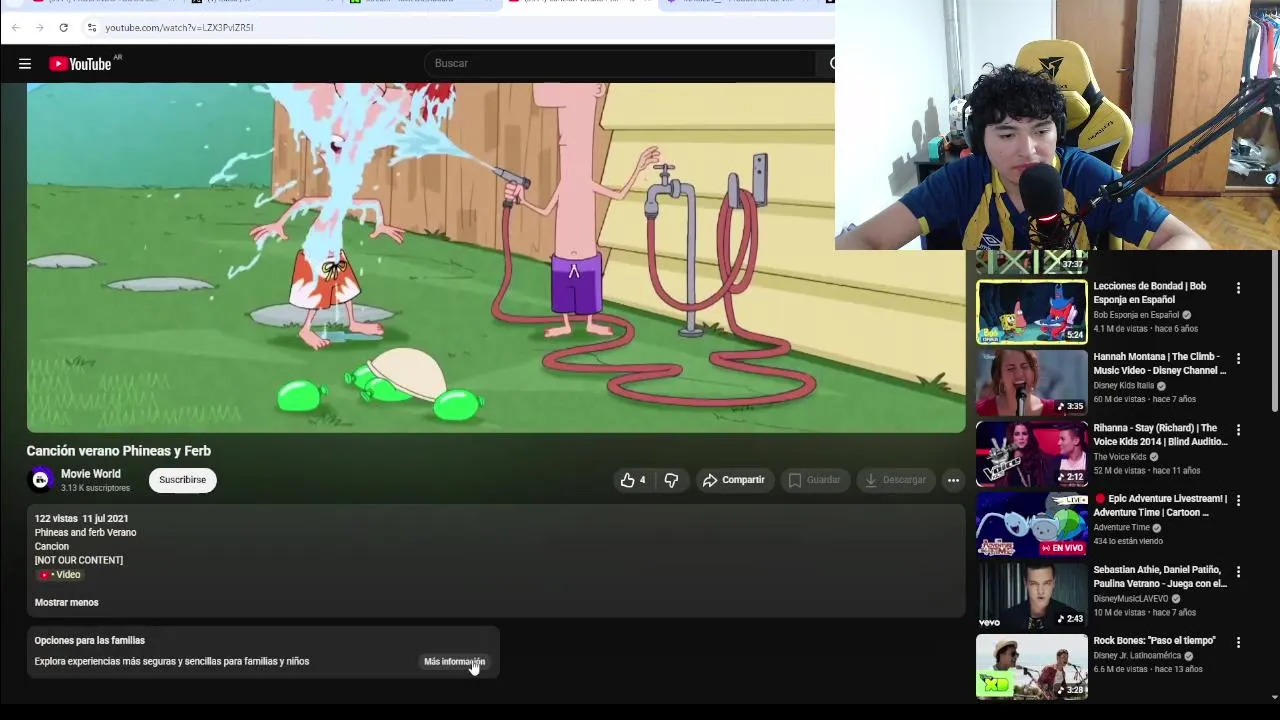
Task: Click the video title Canción verano Phineas y Ferb
Action: [119, 451]
